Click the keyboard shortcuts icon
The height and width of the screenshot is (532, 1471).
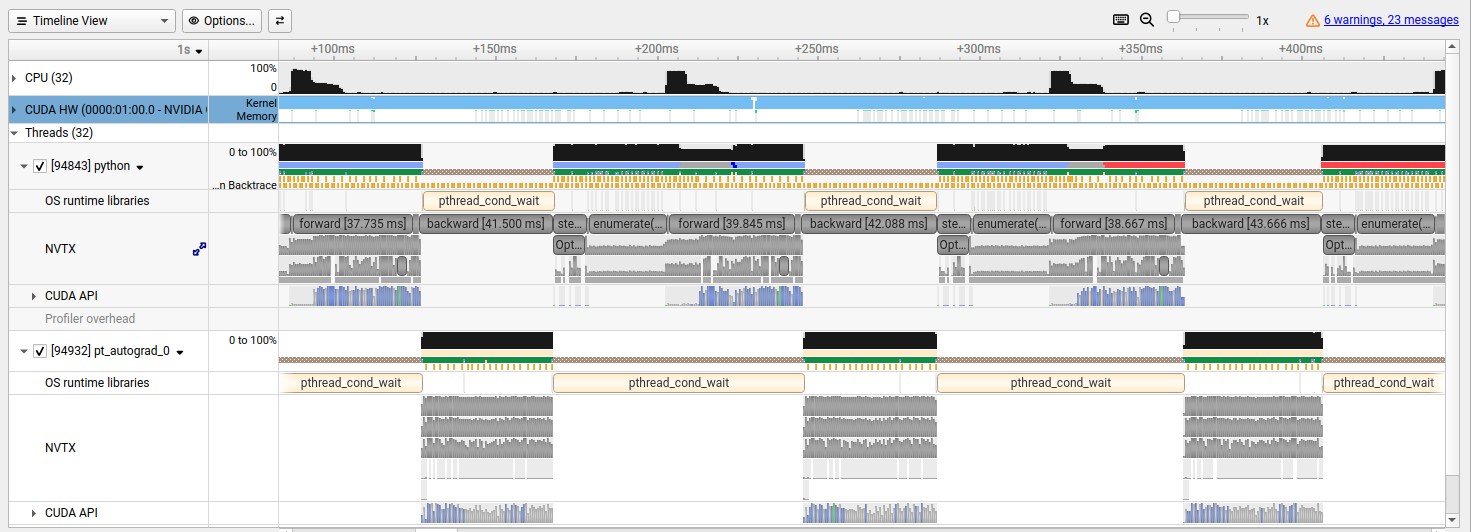coord(1121,20)
